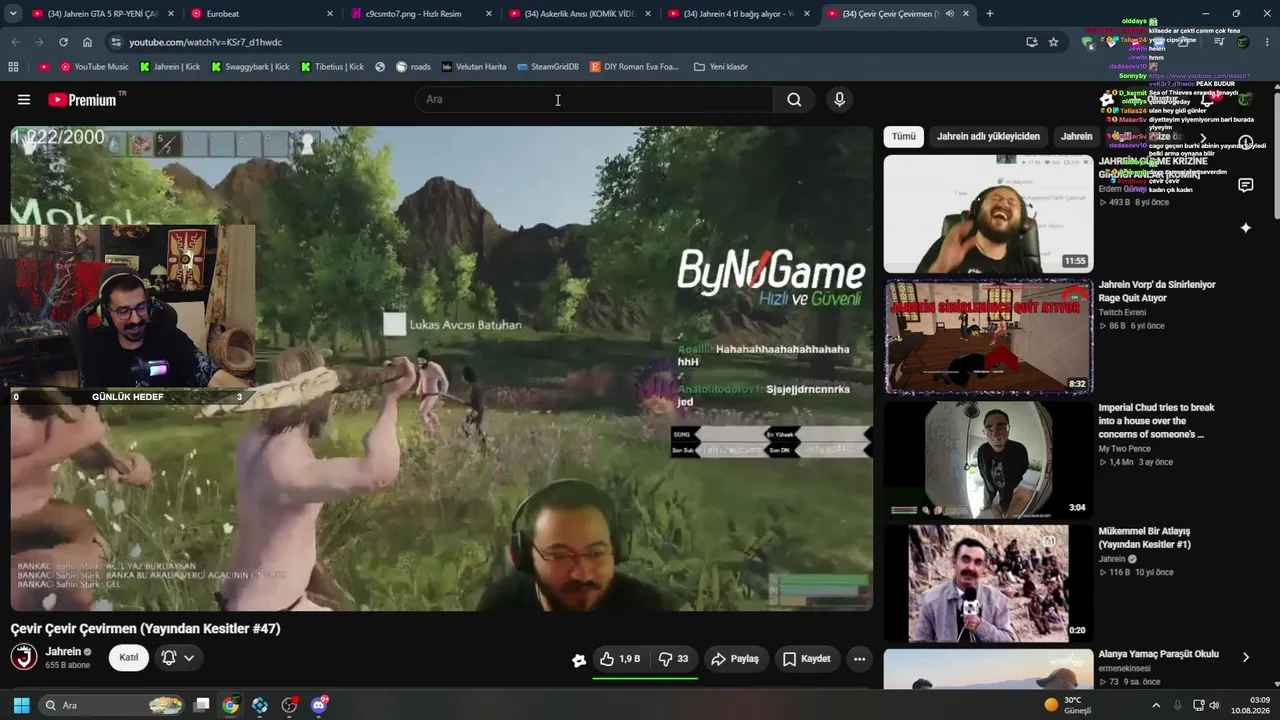Toggle microphone icon in system tray
The width and height of the screenshot is (1280, 720).
click(1178, 705)
